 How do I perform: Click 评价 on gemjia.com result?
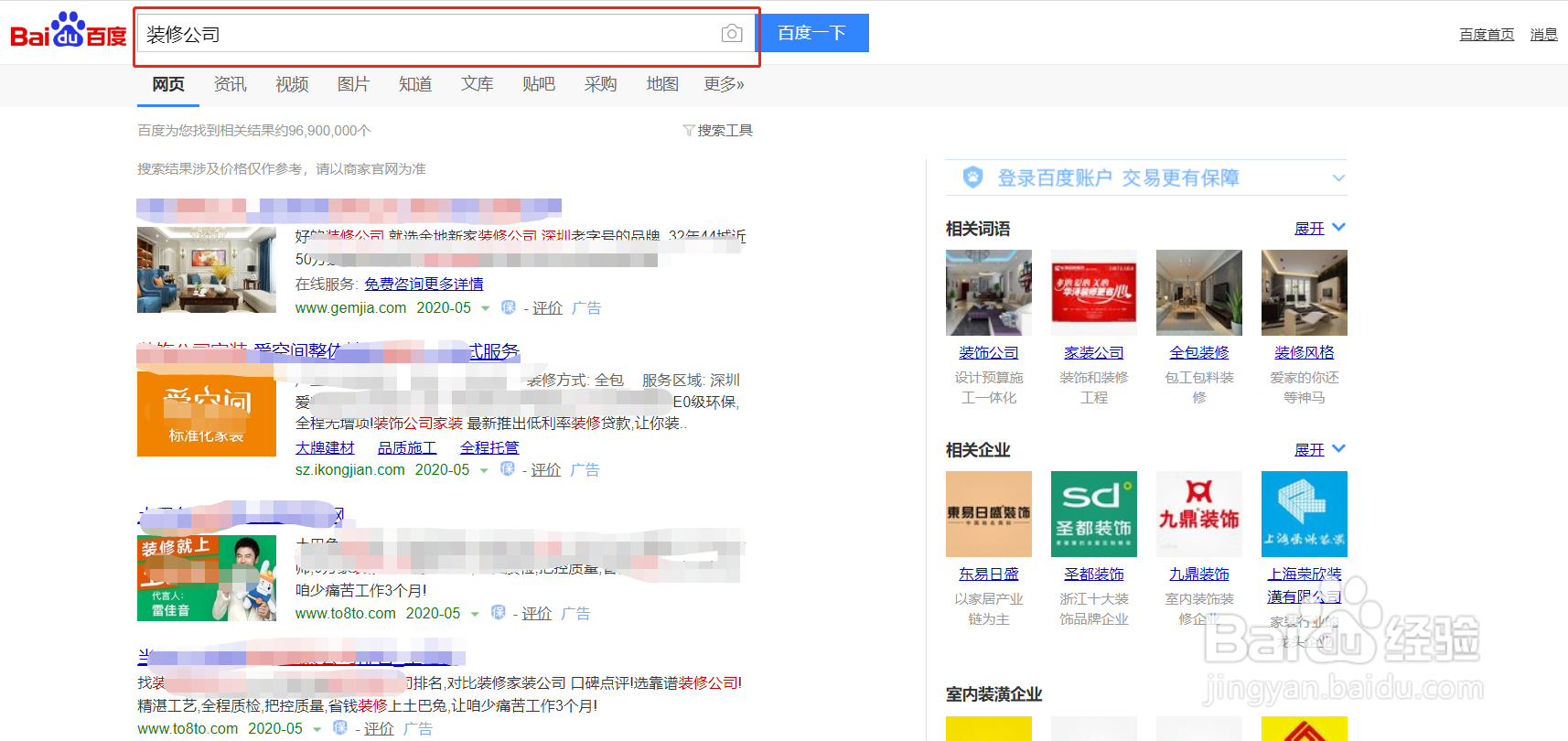click(x=548, y=308)
